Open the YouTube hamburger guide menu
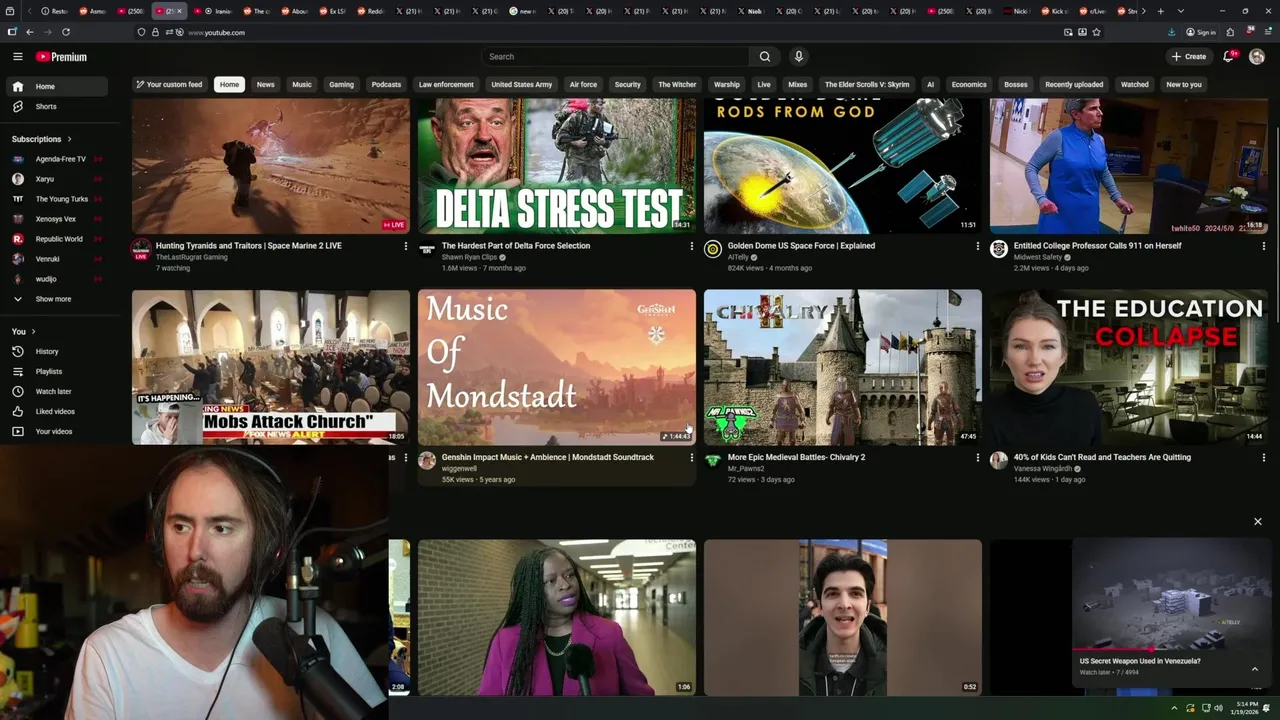 [18, 57]
